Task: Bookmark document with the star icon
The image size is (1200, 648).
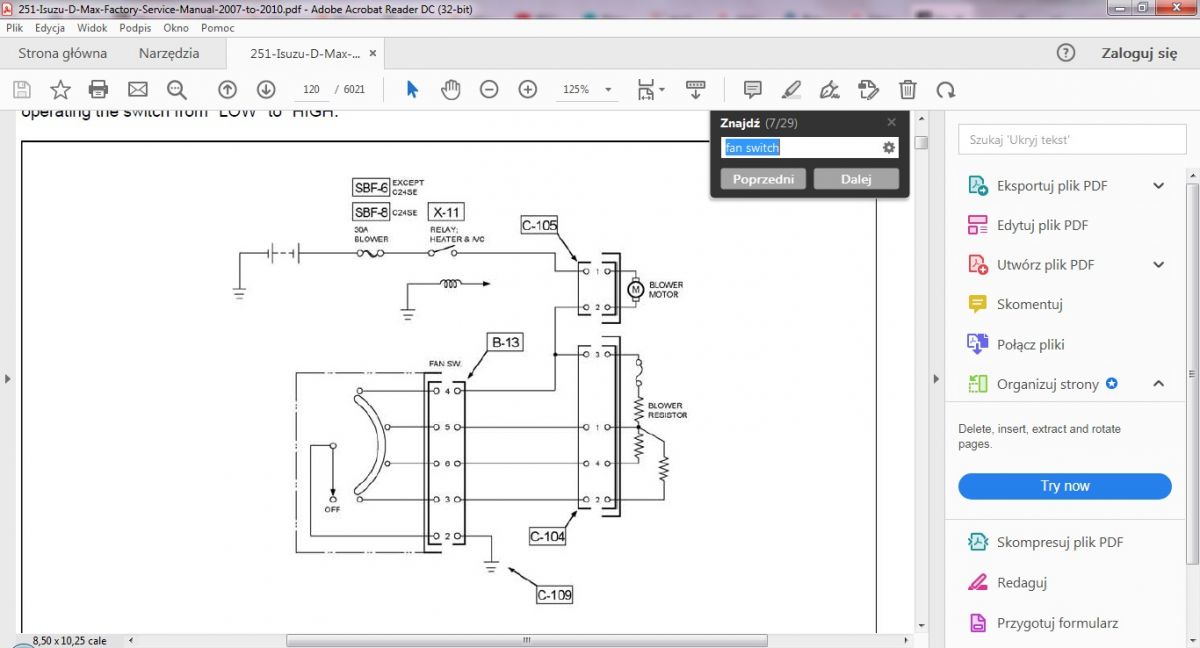Action: click(x=60, y=90)
